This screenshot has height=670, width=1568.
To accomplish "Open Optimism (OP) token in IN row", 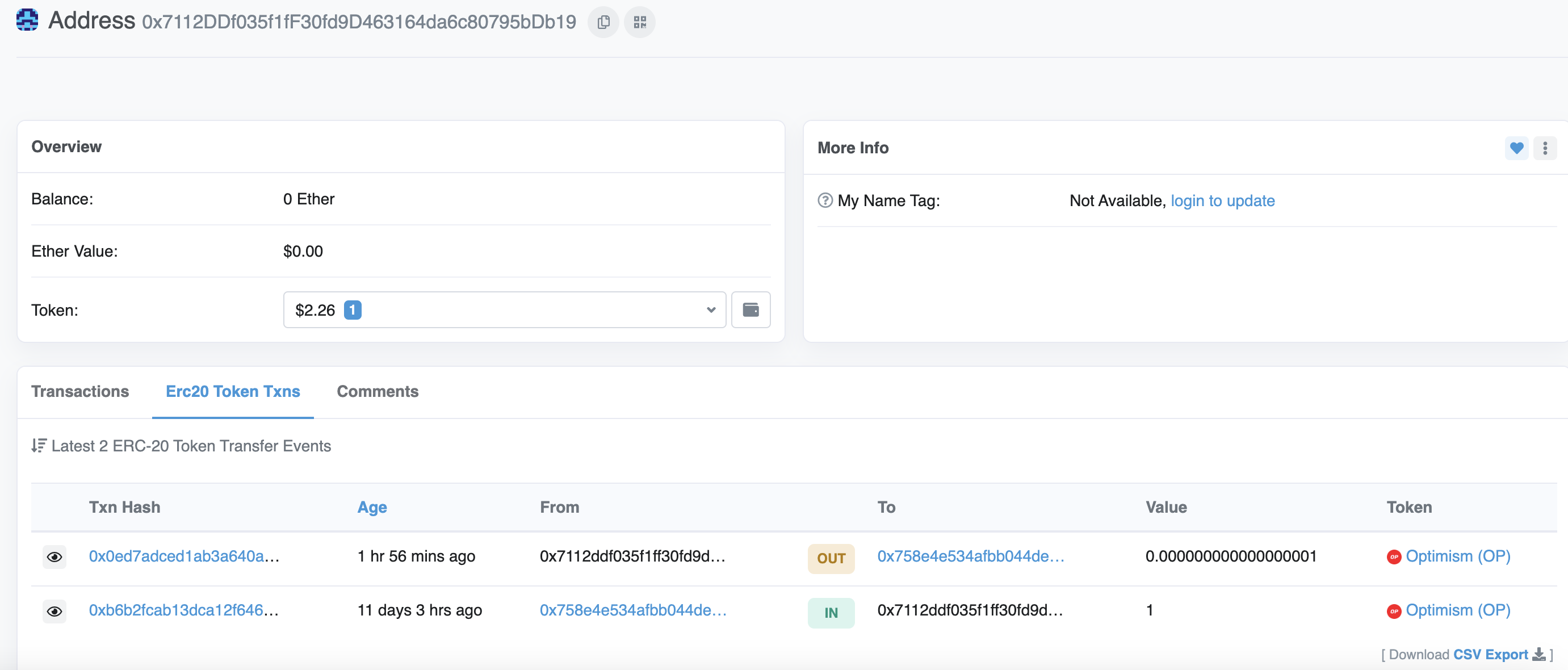I will tap(1458, 610).
